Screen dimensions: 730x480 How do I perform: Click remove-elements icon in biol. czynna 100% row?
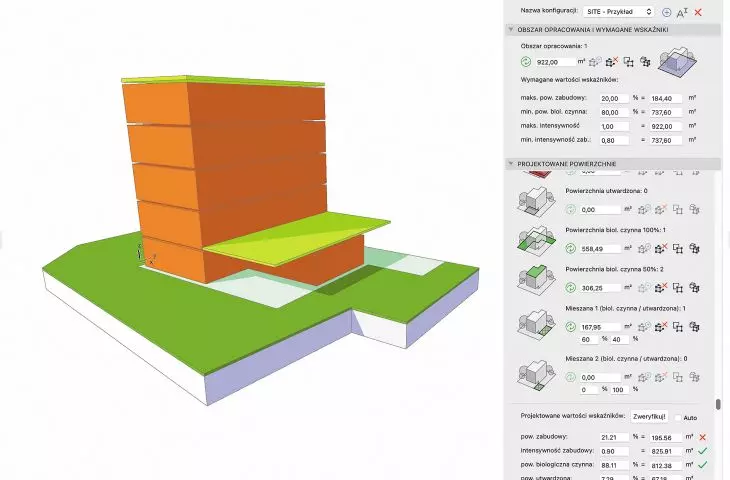click(661, 249)
